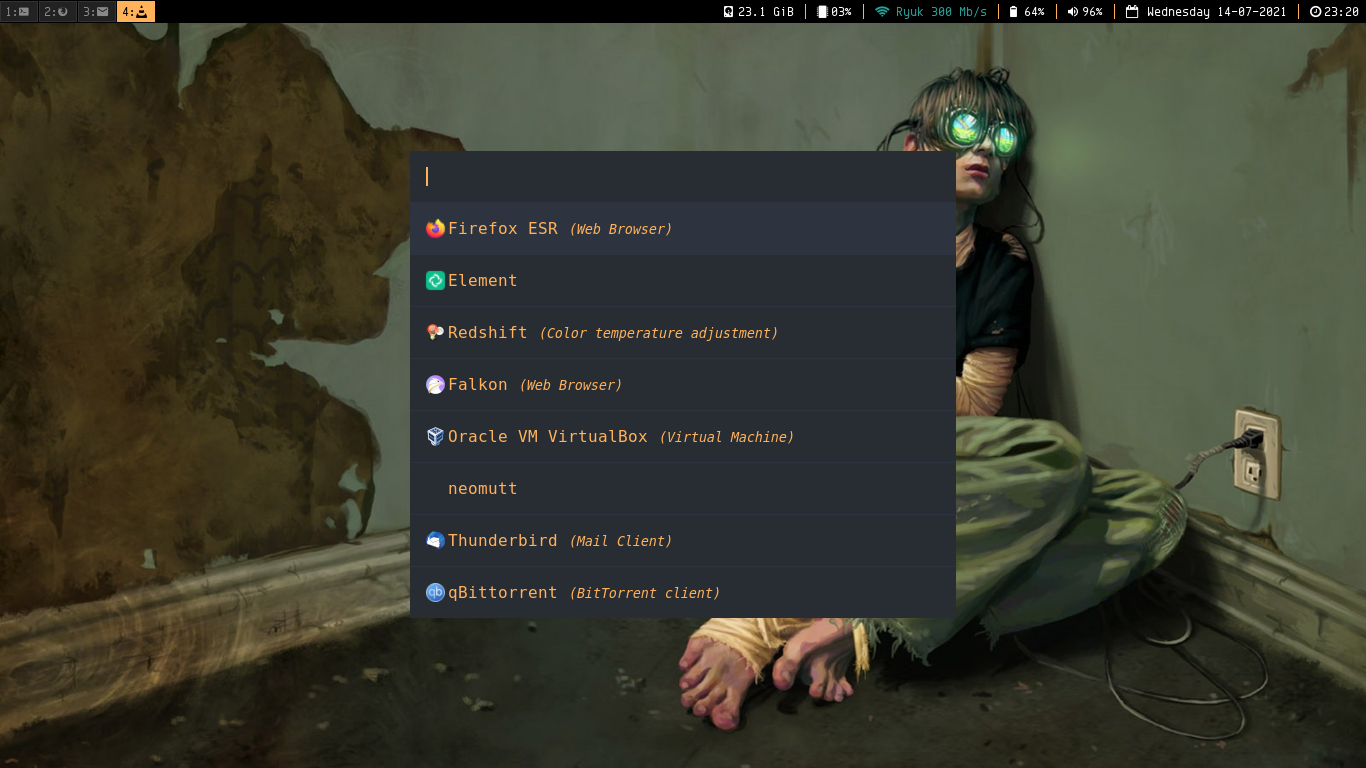Click the 'Ryuk 300 Mb/s' network text
Screen dimensions: 1366x768
click(941, 12)
